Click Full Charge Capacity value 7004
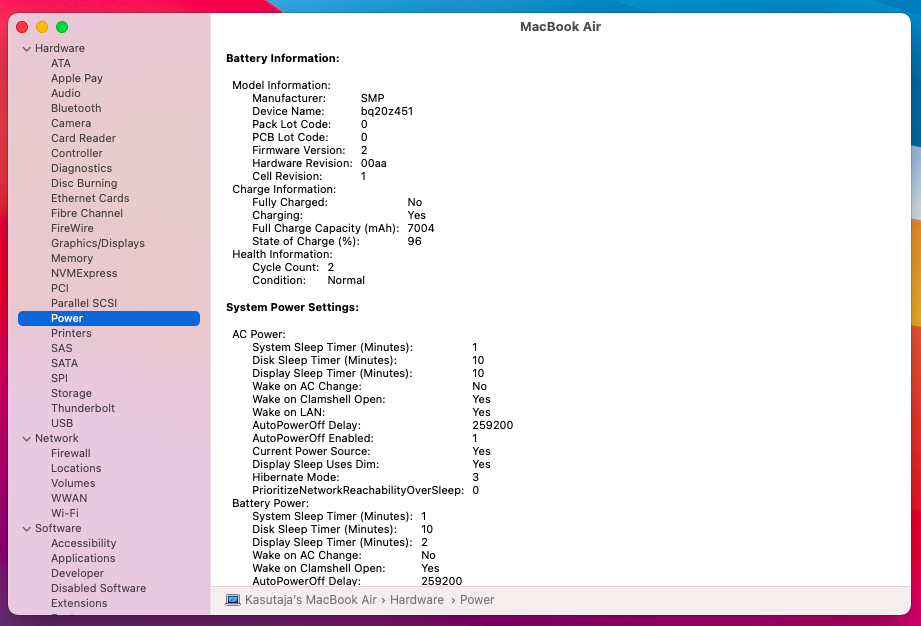The height and width of the screenshot is (626, 921). pyautogui.click(x=421, y=228)
